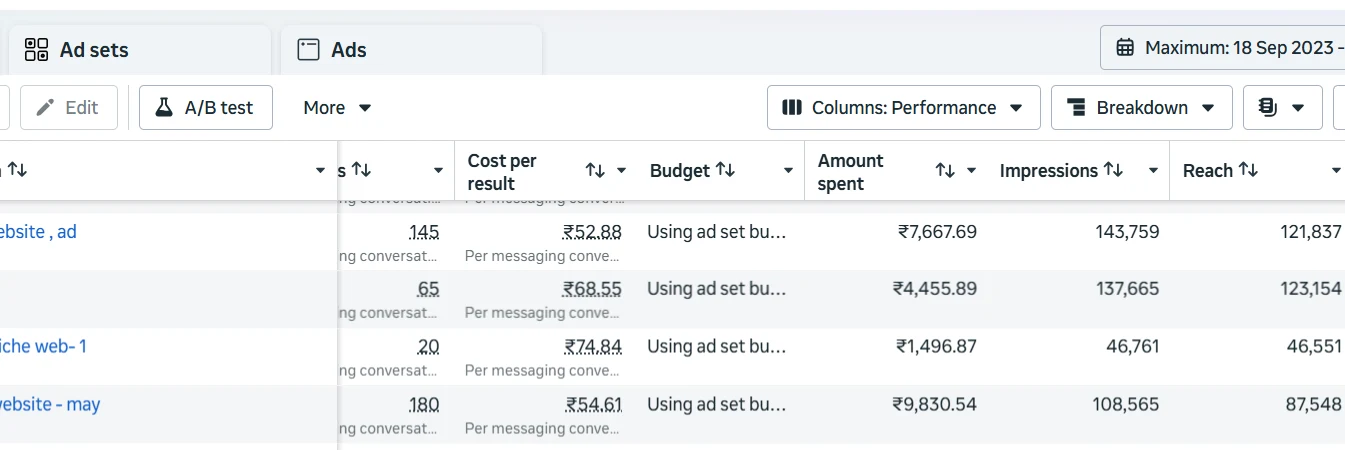Screen dimensions: 1345x450
Task: Sort by Reach column
Action: (1248, 170)
